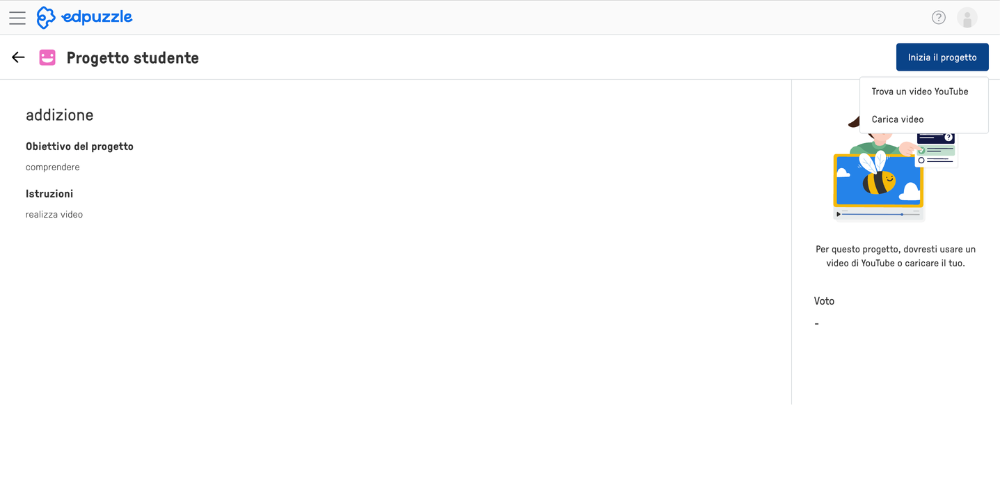Open the hamburger navigation menu
1000x500 pixels.
(x=18, y=18)
